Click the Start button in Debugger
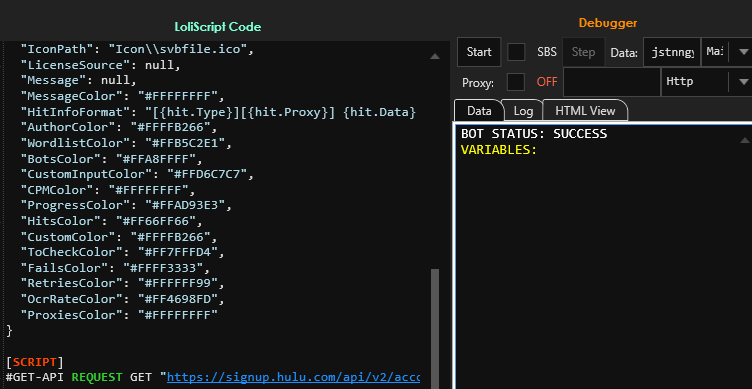This screenshot has height=389, width=752. (479, 52)
